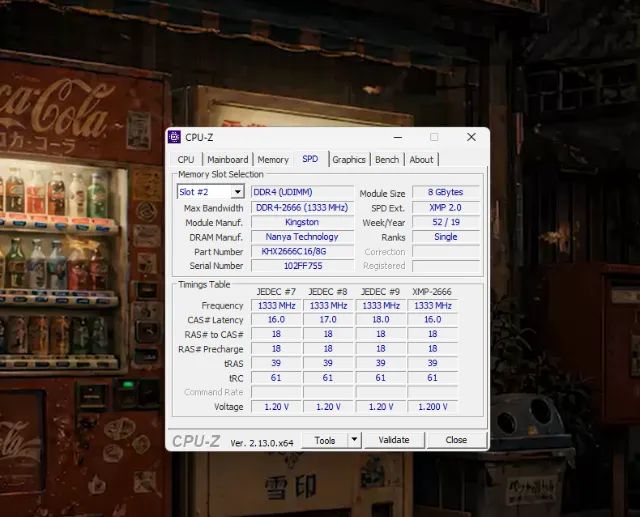Click the JEDEC #8 tRAS value 39
Viewport: 640px width, 517px height.
click(x=328, y=363)
